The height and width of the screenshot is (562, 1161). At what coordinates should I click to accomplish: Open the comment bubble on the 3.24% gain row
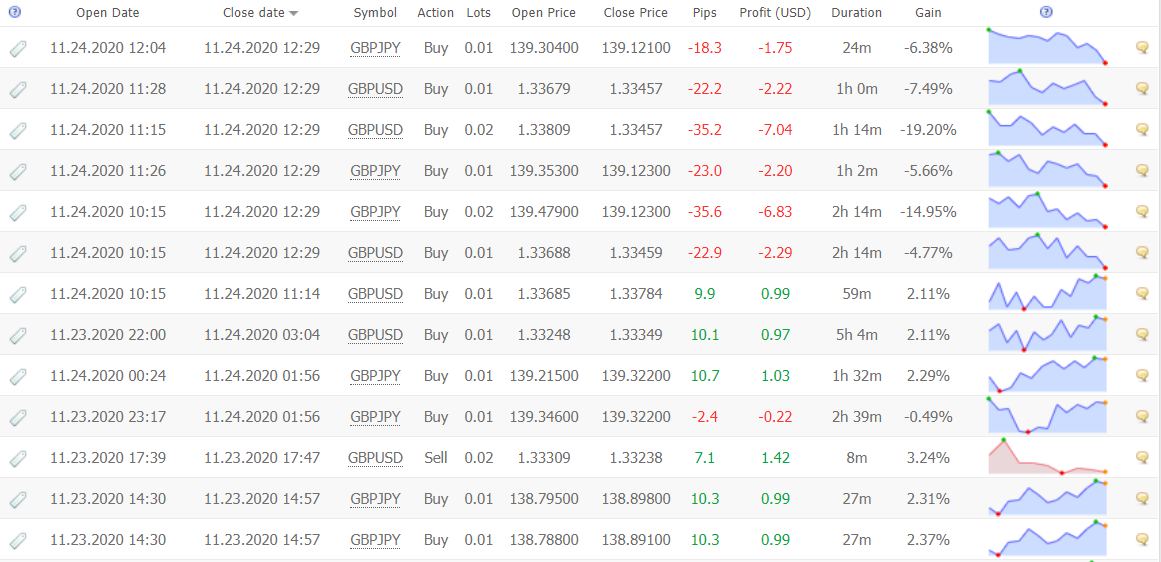point(1142,458)
